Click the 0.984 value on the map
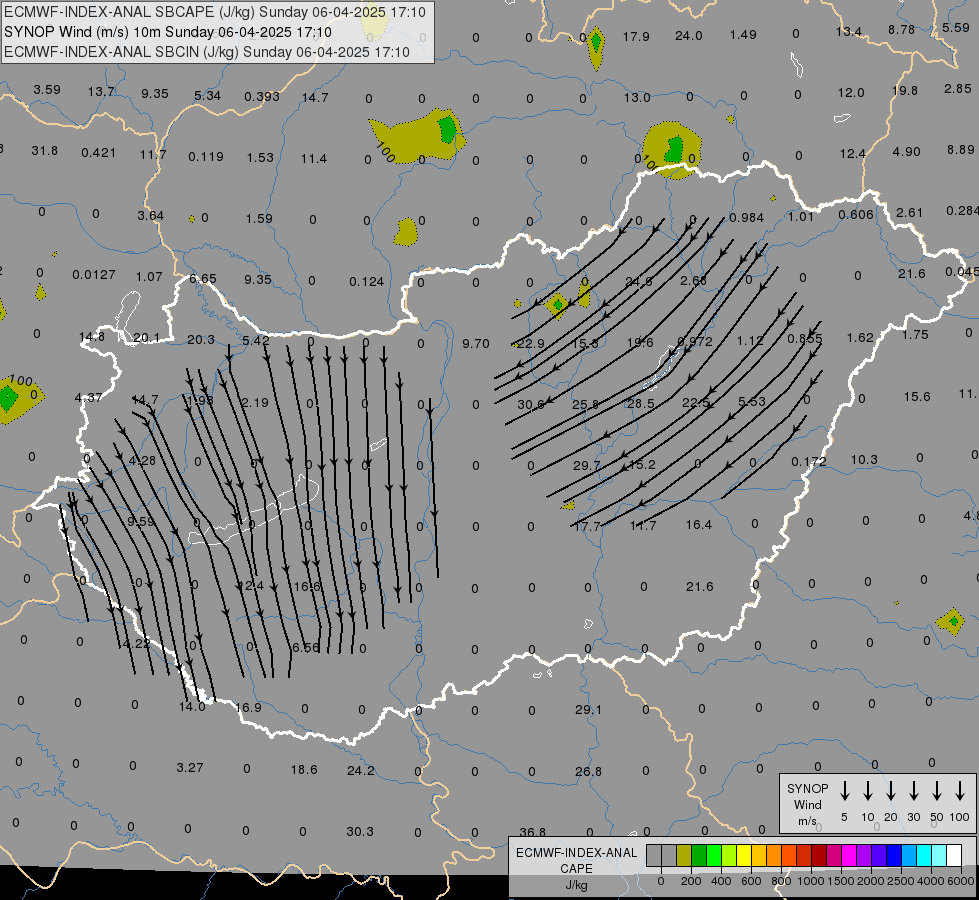This screenshot has height=900, width=979. tap(746, 217)
